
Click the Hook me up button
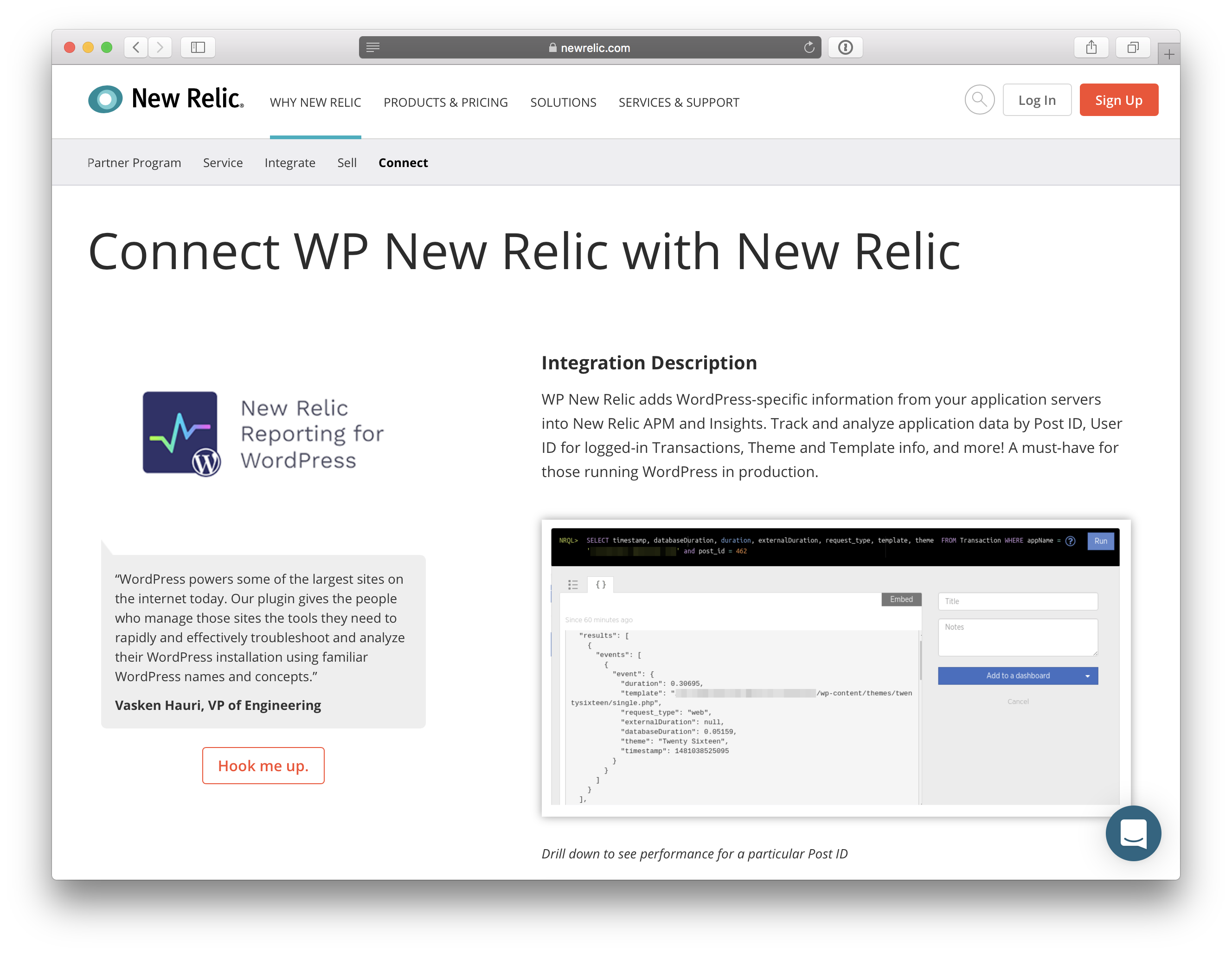(x=263, y=766)
